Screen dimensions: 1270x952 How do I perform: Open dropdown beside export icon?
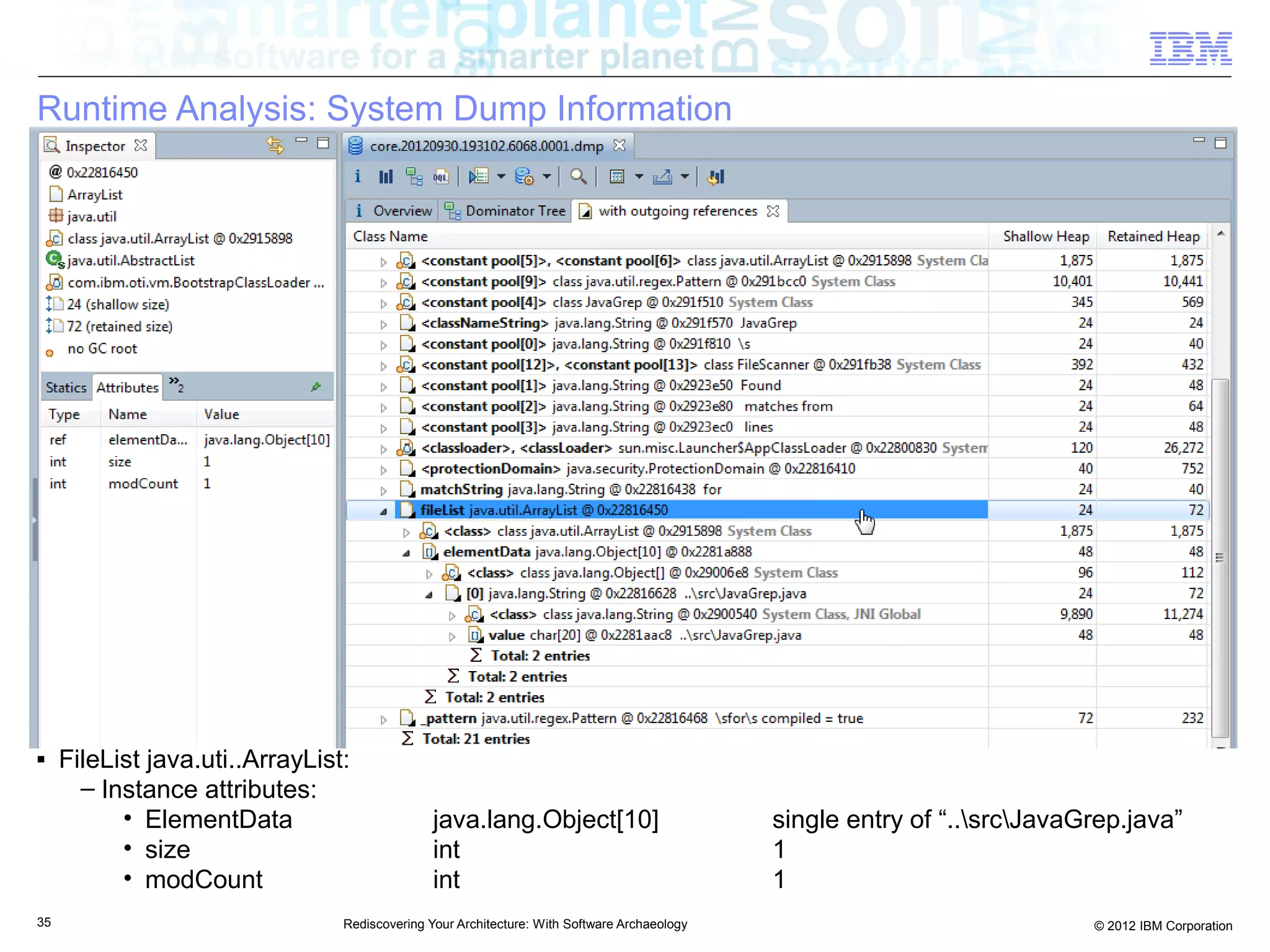pyautogui.click(x=685, y=177)
